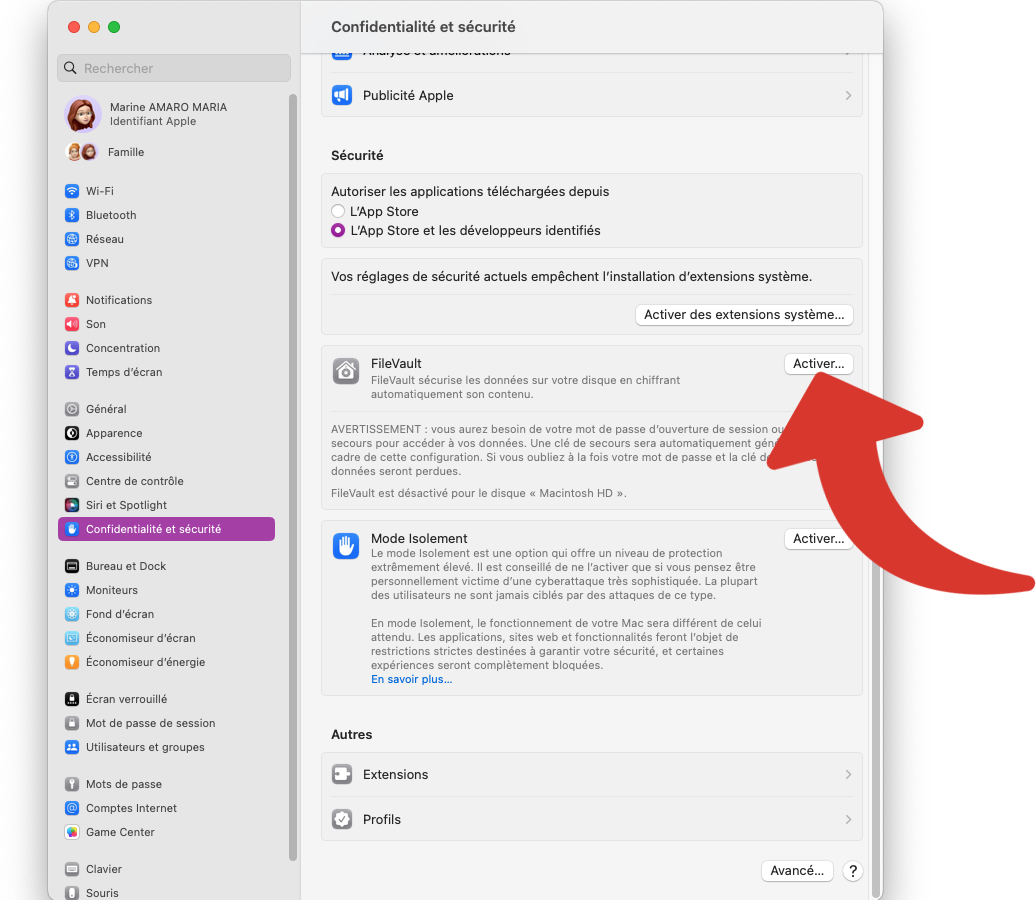
Task: Click the Accessibilité icon
Action: (72, 457)
